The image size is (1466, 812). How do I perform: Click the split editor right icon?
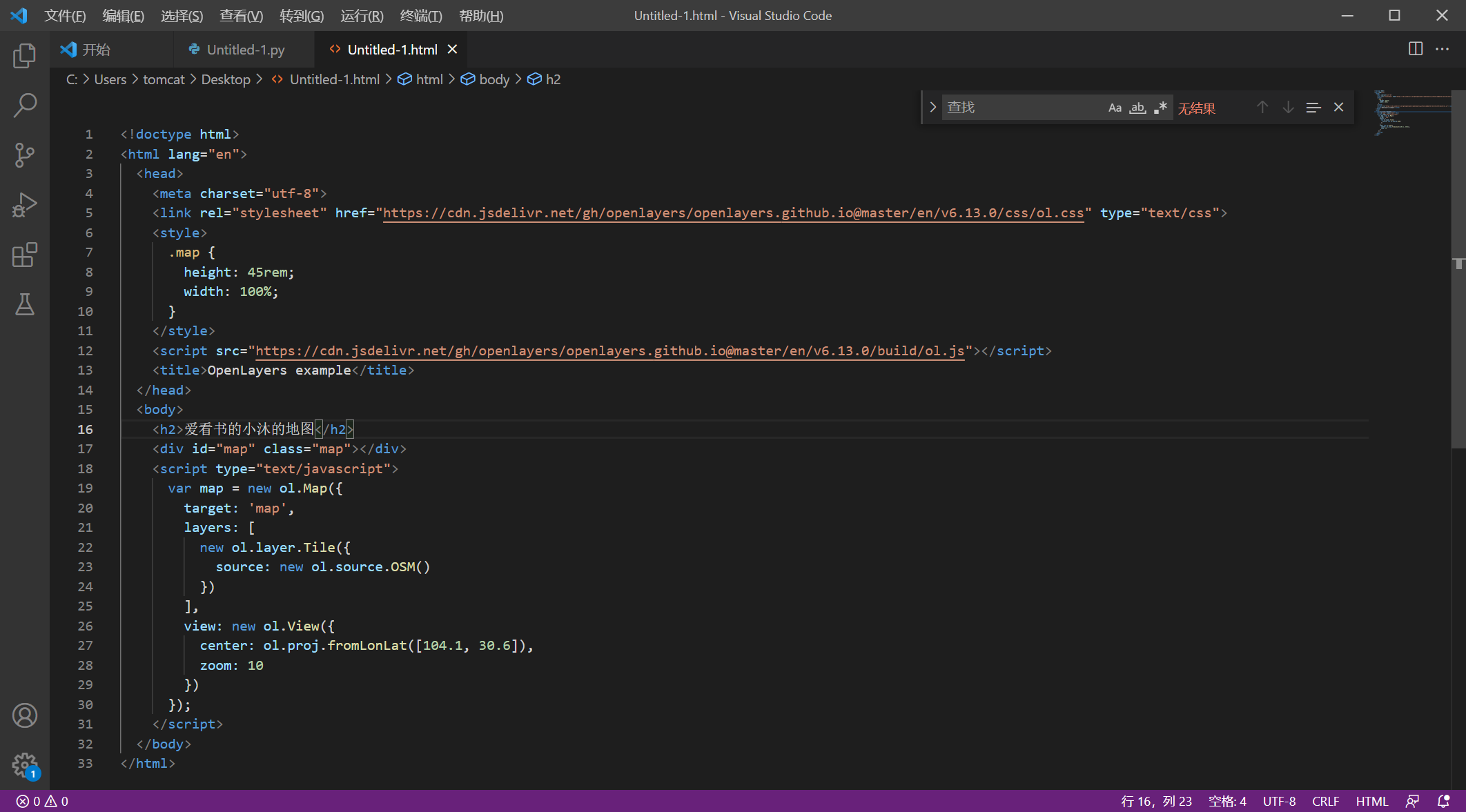point(1416,49)
